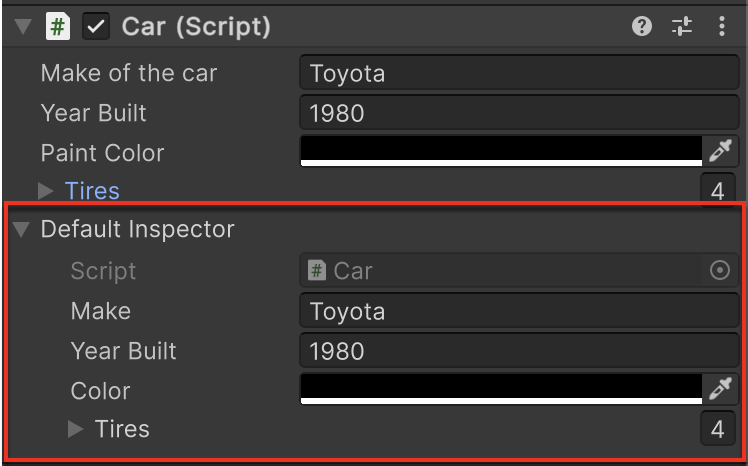Collapse the Default Inspector foldout
The image size is (748, 466).
tap(21, 229)
